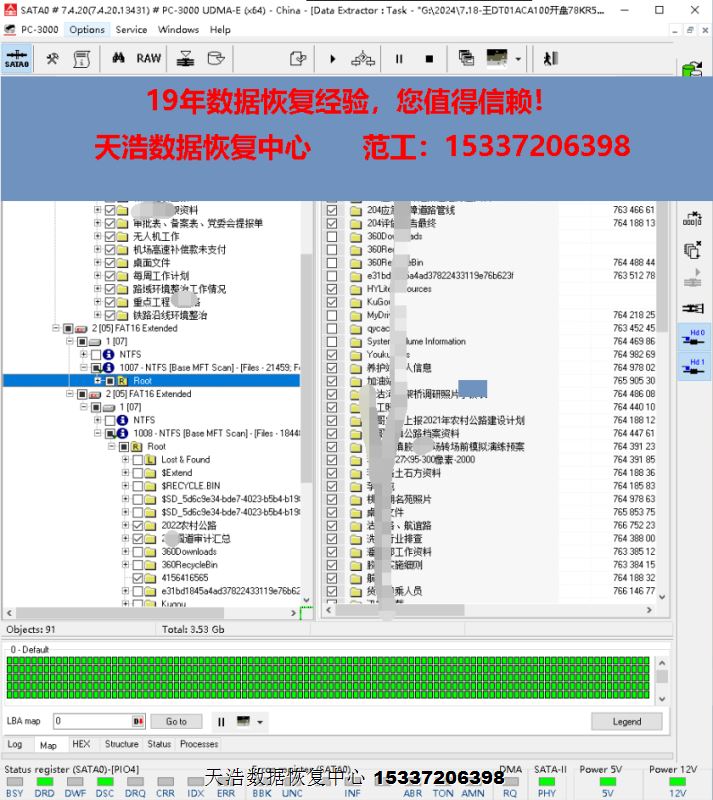Click the Legend button
This screenshot has height=800, width=713.
[626, 721]
